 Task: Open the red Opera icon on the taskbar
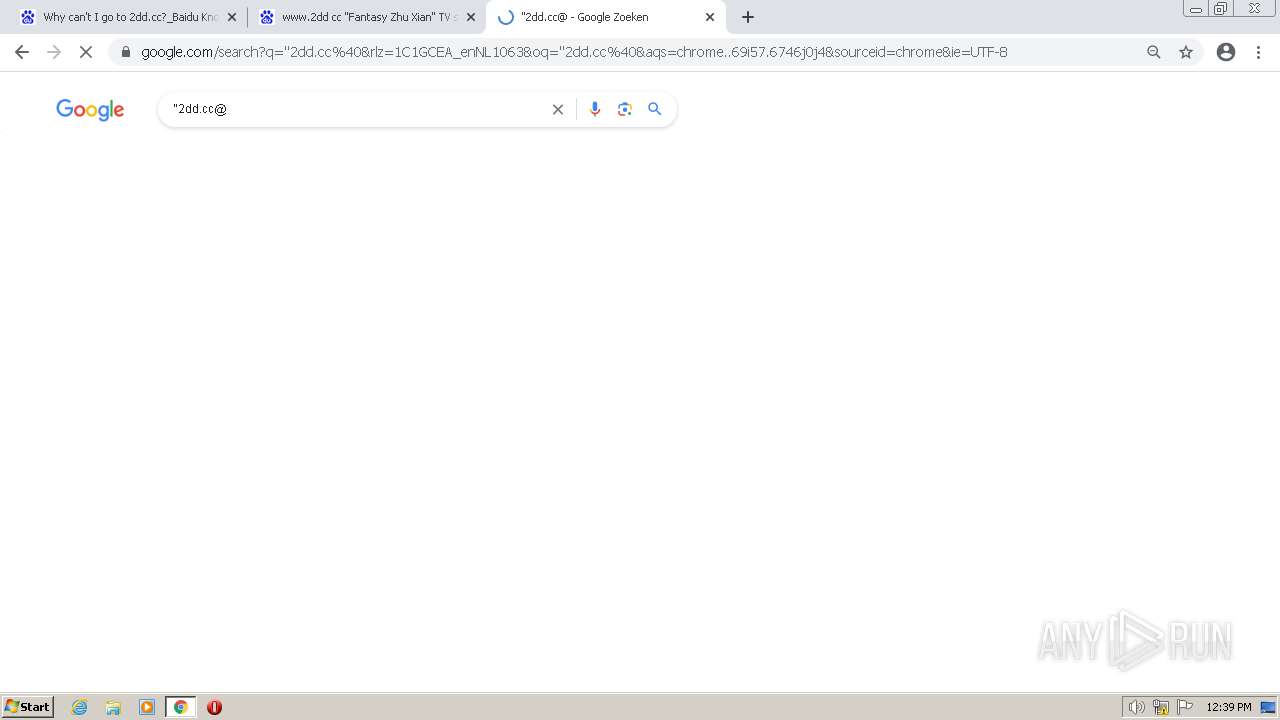[x=214, y=707]
